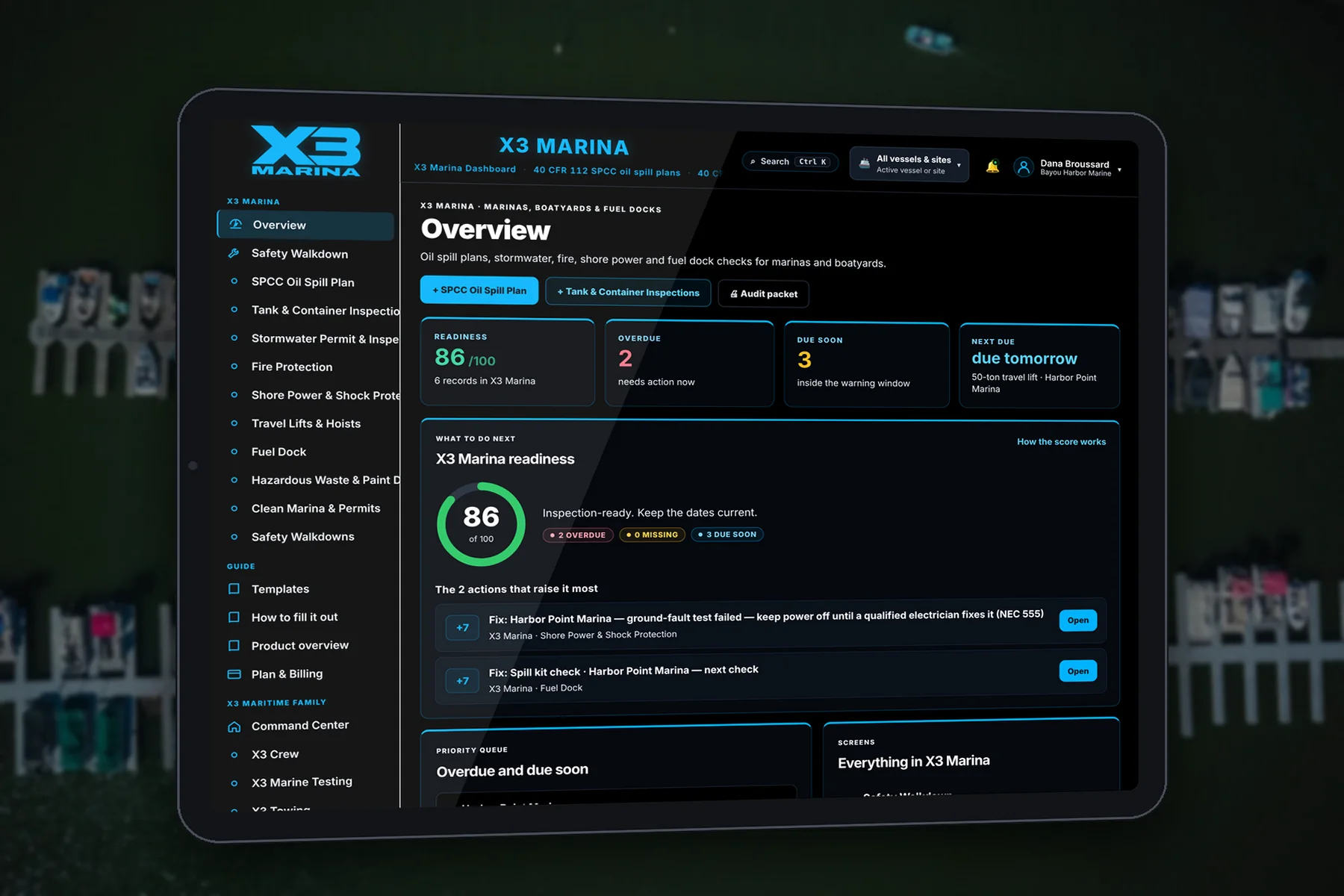The height and width of the screenshot is (896, 1344).
Task: Open the ground-fault test failed fix
Action: (x=1077, y=620)
